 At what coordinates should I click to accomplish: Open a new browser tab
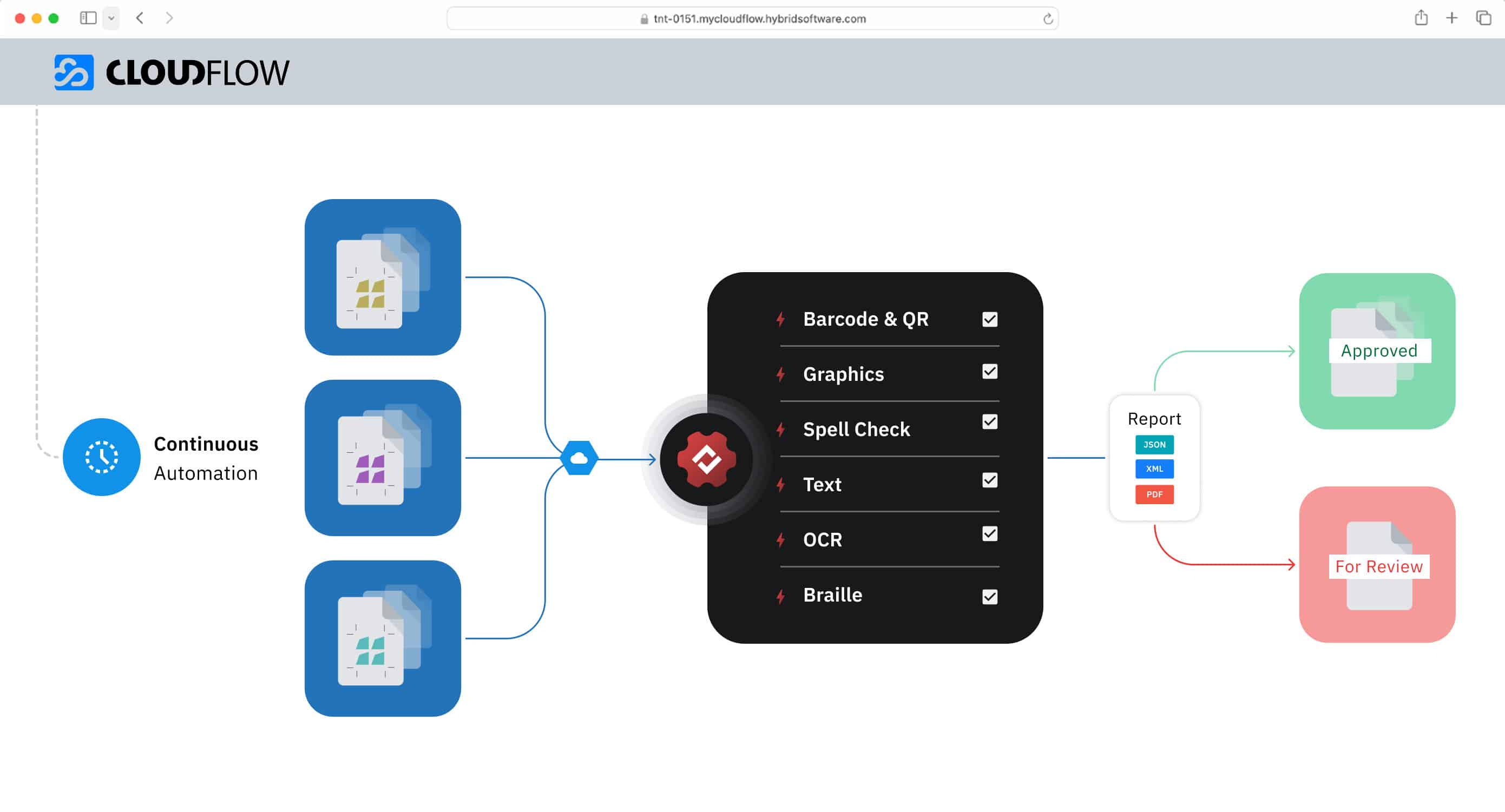(1452, 18)
